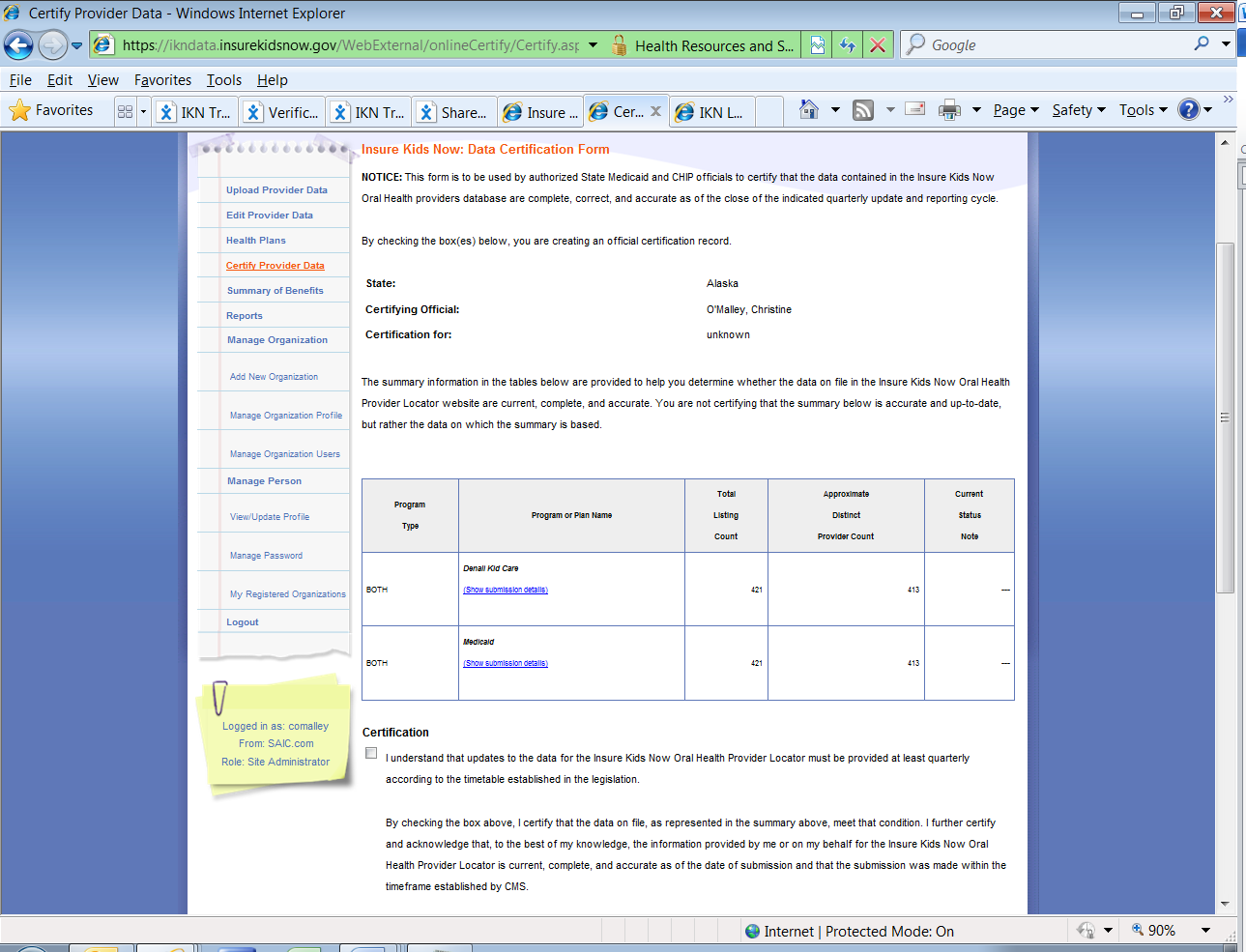
Task: Click the RSS feeds icon
Action: [x=863, y=110]
